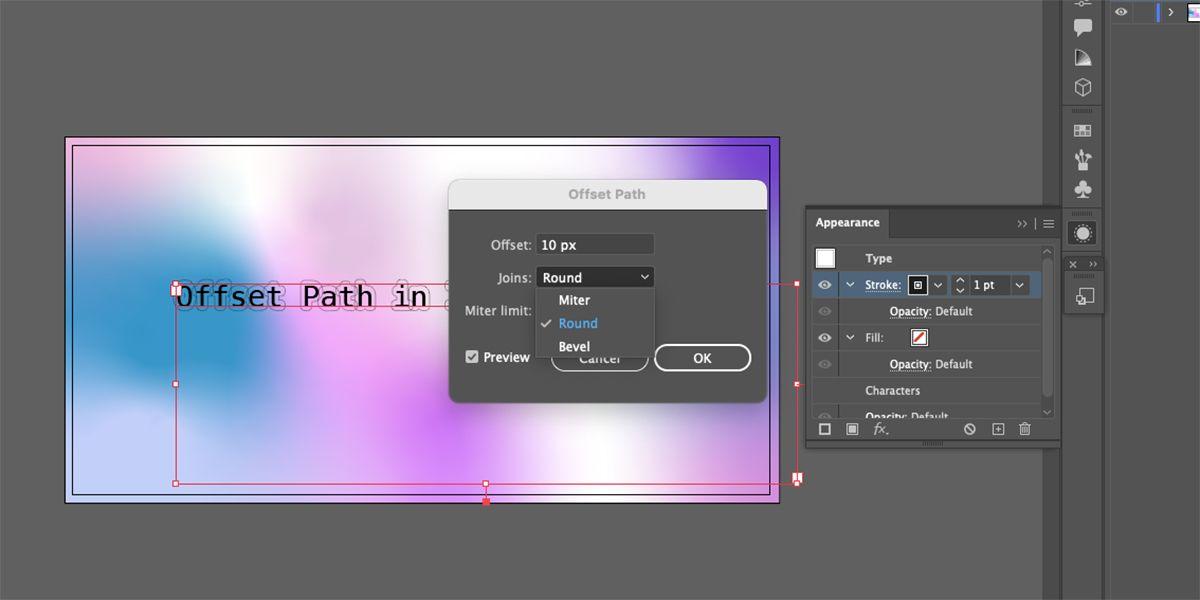The width and height of the screenshot is (1200, 600).
Task: Close the small floating panel with X
Action: (1073, 264)
